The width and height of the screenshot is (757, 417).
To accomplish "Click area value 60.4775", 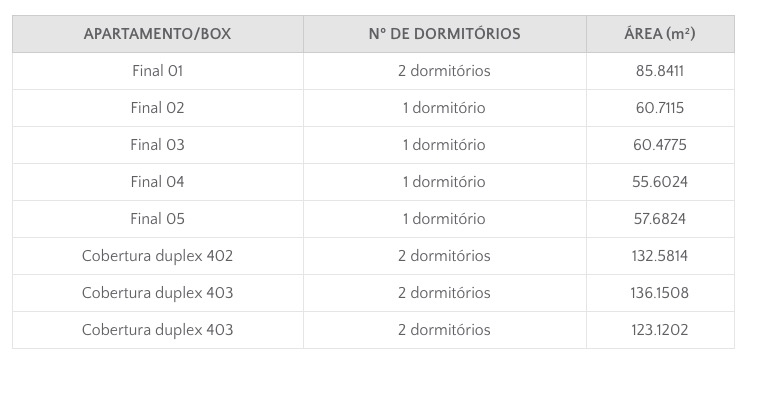I will pos(659,145).
